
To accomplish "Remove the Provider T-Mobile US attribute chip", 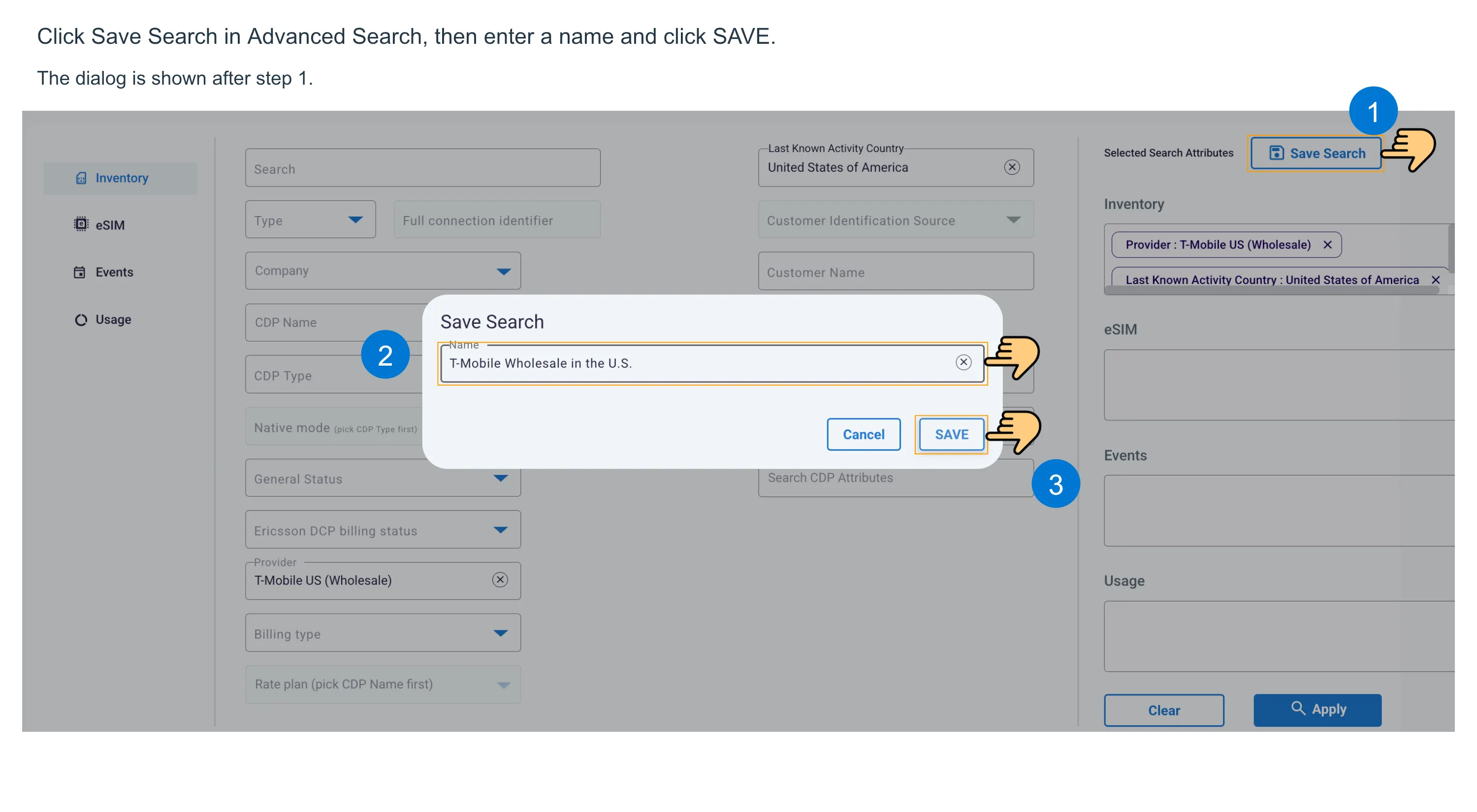I will point(1327,245).
